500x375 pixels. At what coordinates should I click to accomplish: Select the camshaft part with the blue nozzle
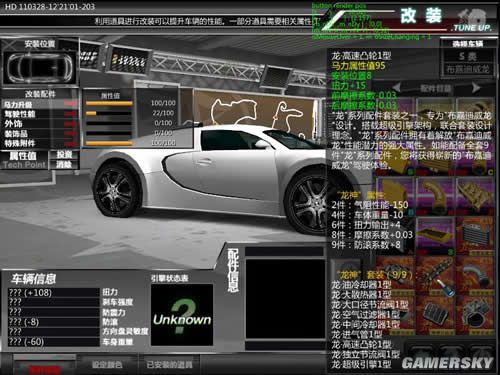[435, 275]
